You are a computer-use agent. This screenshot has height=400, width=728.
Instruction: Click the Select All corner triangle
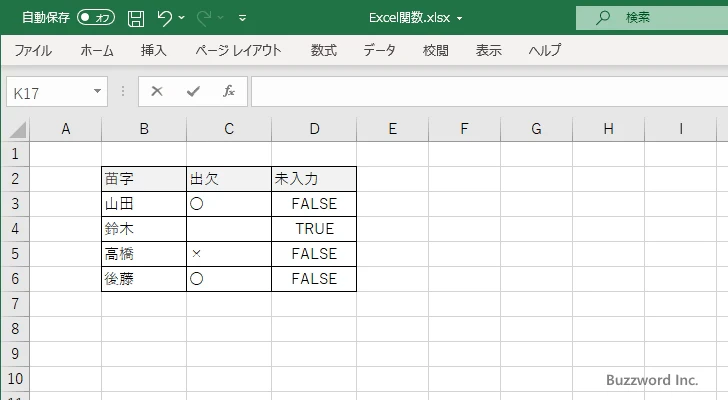17,129
